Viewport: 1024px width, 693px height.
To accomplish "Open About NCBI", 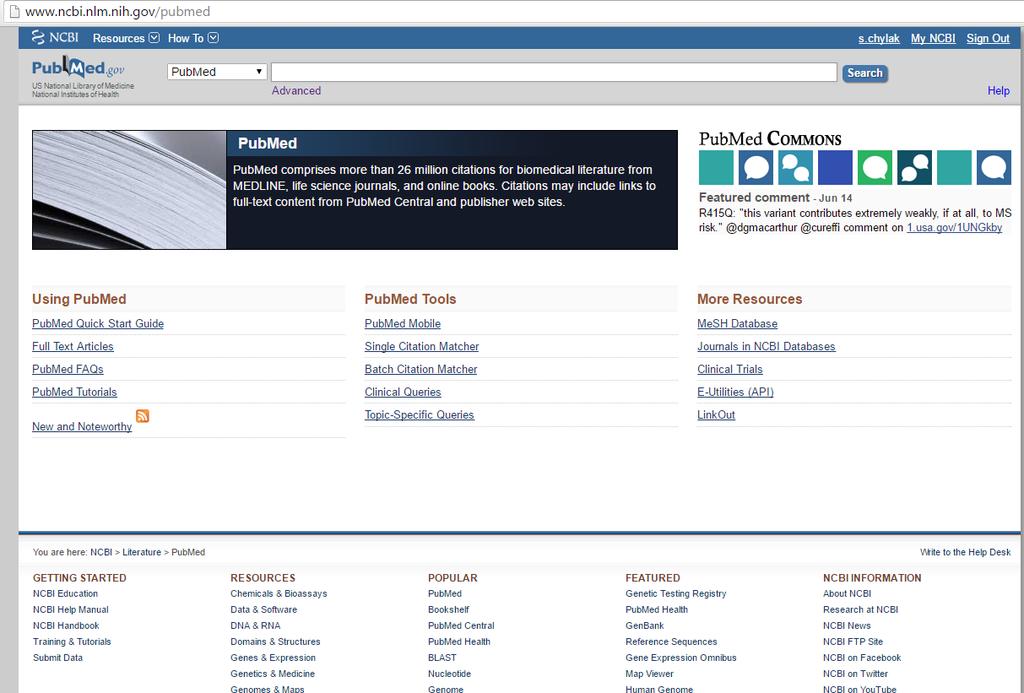I will tap(847, 594).
